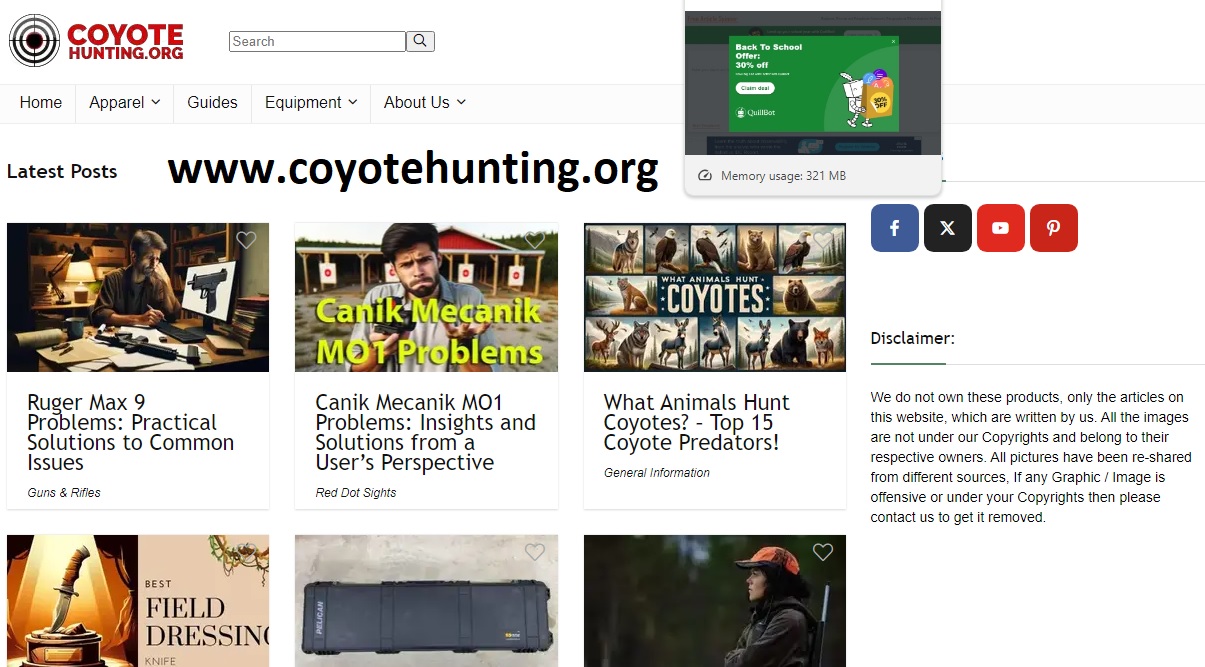Go to the Home menu item
The width and height of the screenshot is (1205, 667).
coord(41,102)
